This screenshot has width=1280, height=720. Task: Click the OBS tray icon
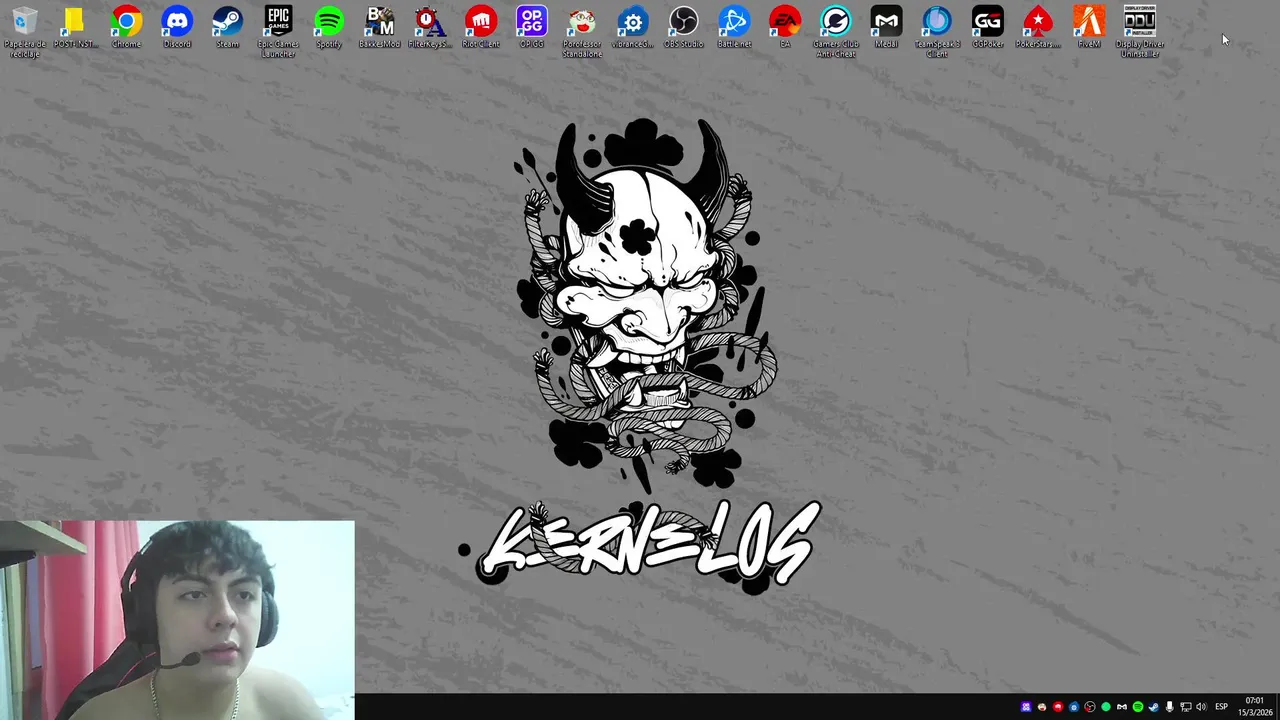[x=1090, y=707]
